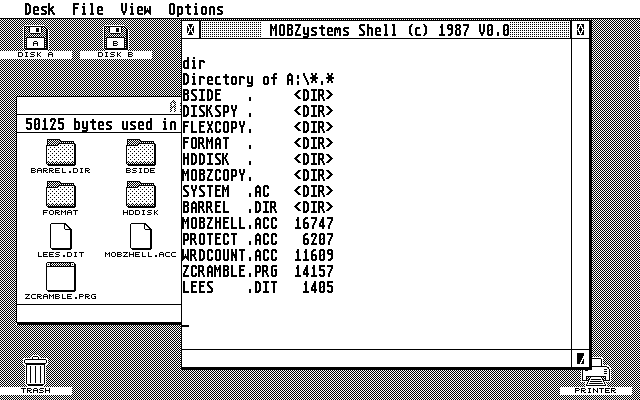Click the PROTECT .ACC 6207 line
The width and height of the screenshot is (640, 400).
tap(258, 239)
